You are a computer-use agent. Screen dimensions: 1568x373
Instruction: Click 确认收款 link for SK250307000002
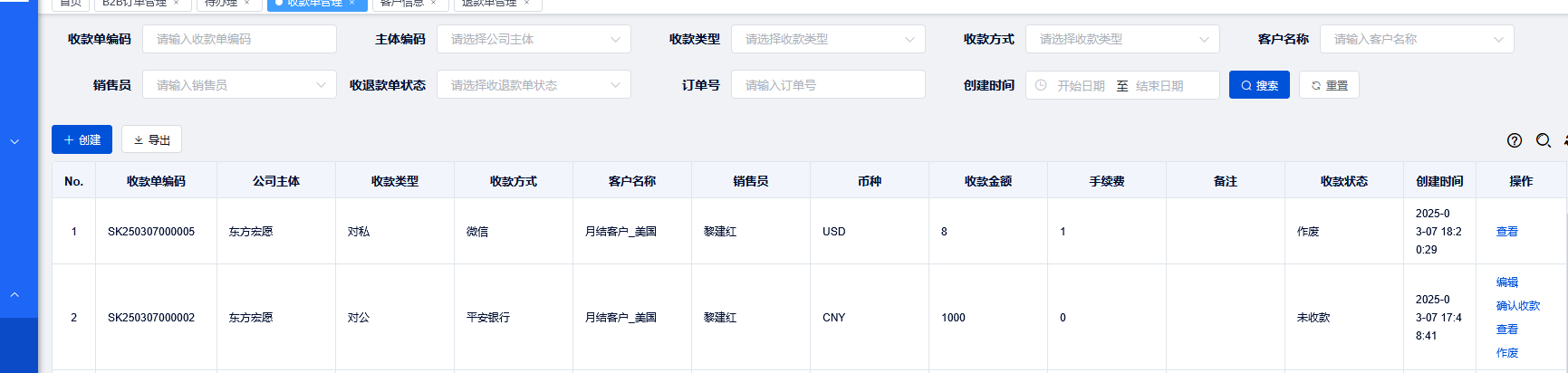1517,306
